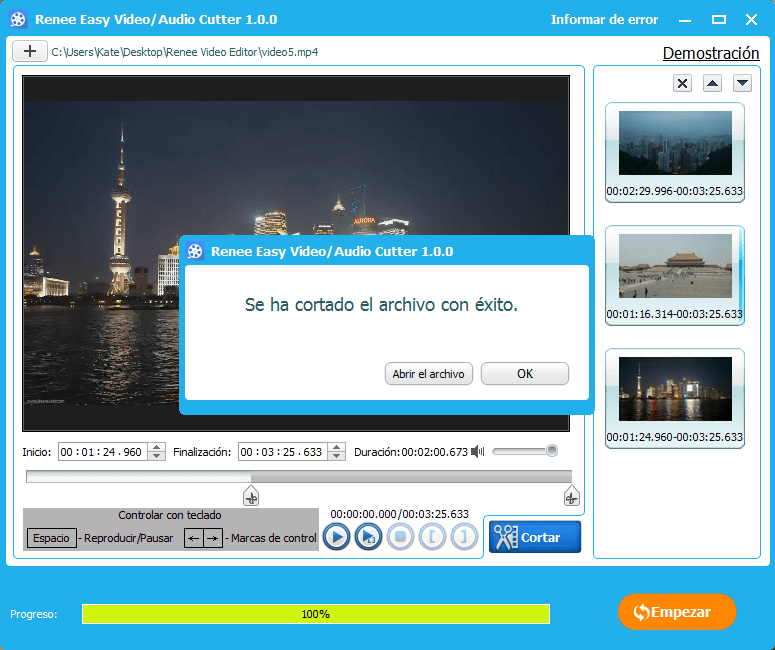Increase Finalización time with up stepper
Screen dimensions: 775x650
[x=337, y=447]
